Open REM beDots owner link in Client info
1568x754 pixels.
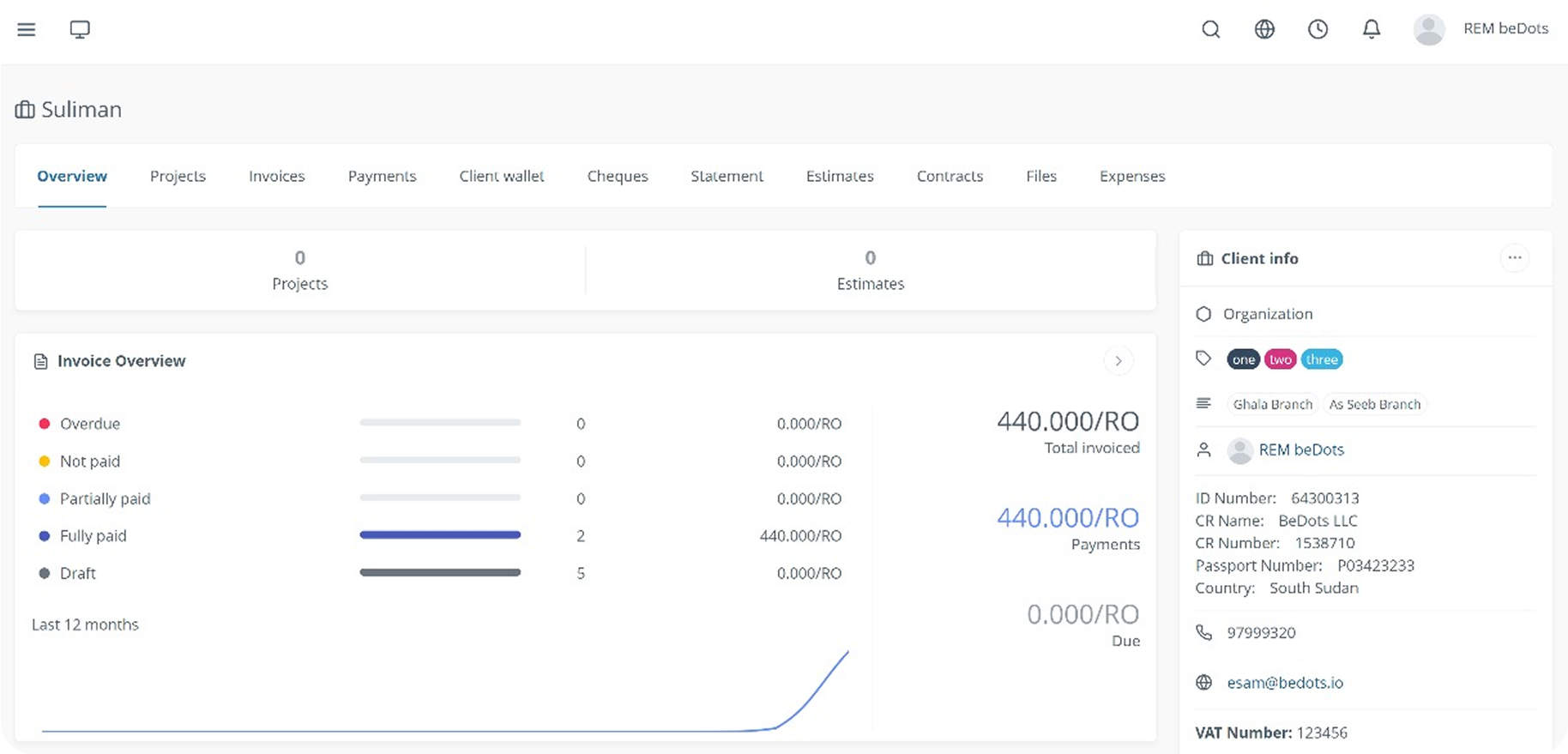pos(1300,449)
